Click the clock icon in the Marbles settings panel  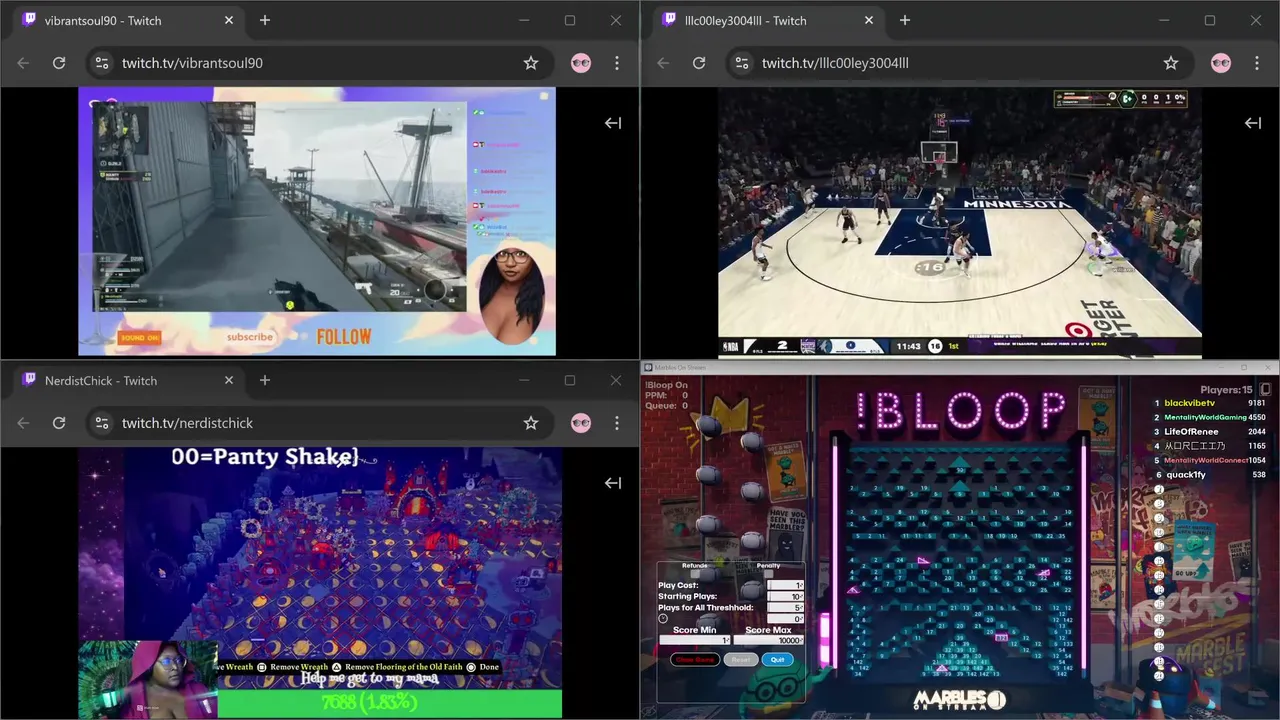[663, 618]
